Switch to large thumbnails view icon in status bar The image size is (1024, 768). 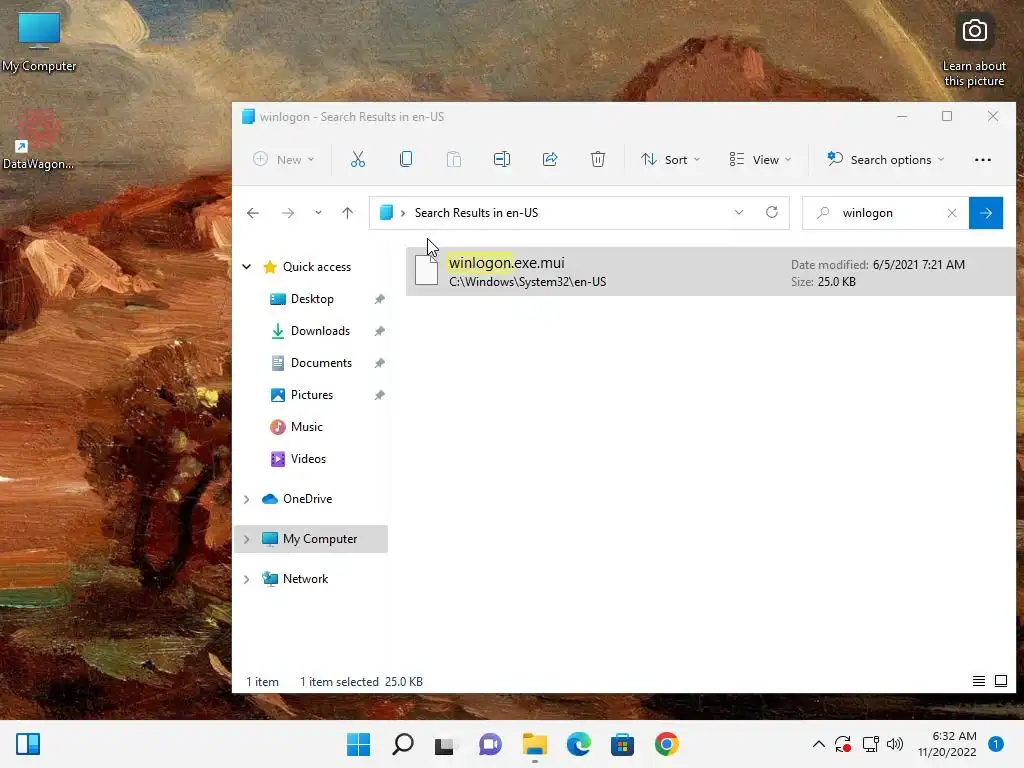pyautogui.click(x=1000, y=681)
